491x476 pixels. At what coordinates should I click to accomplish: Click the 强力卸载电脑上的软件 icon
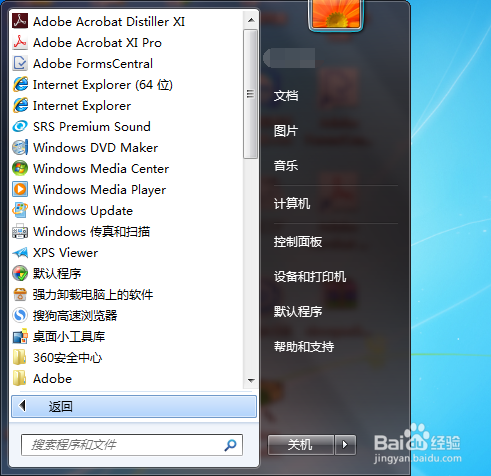(x=20, y=294)
